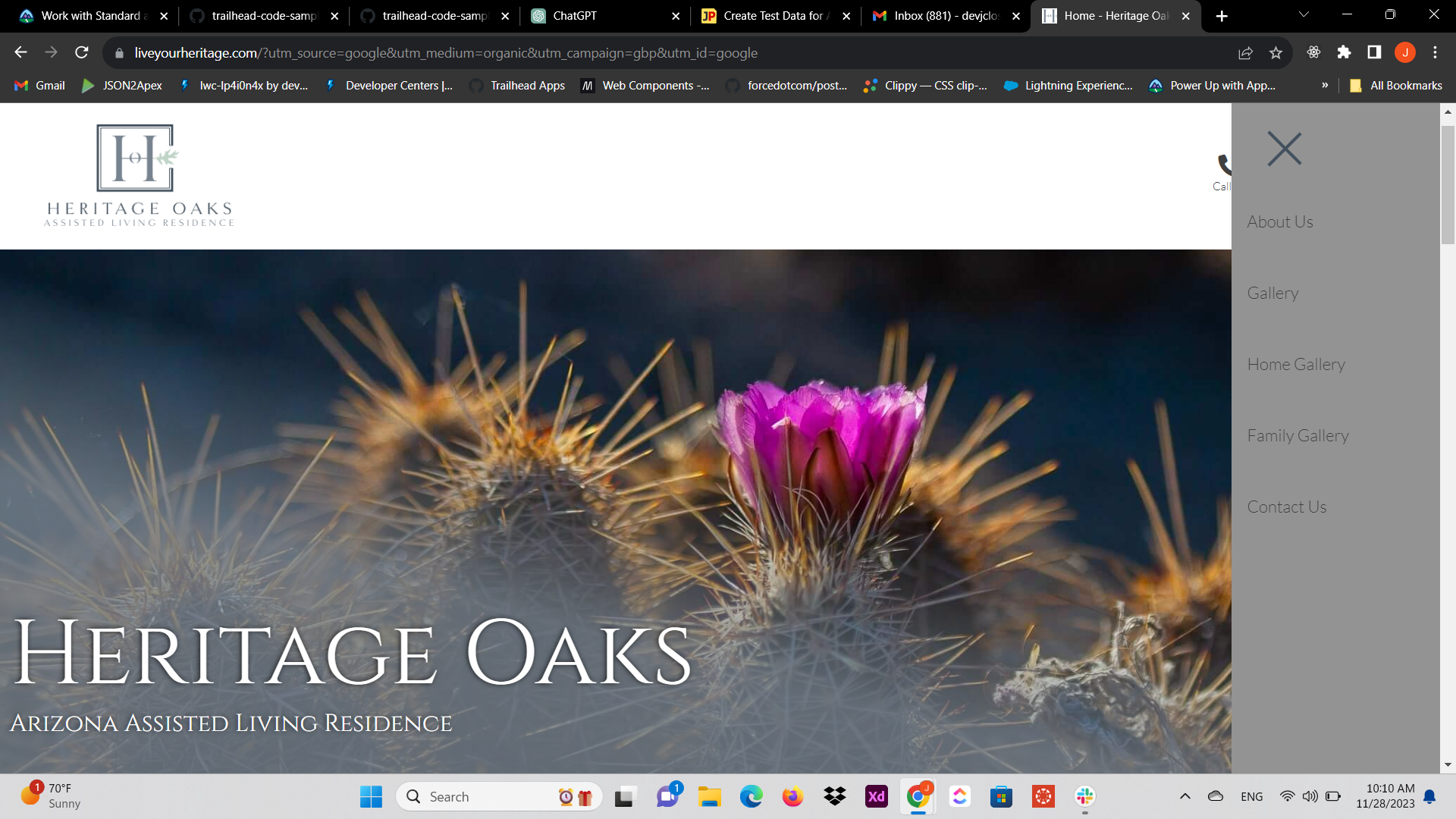Open Adobe XD from taskbar
This screenshot has height=819, width=1456.
point(876,796)
